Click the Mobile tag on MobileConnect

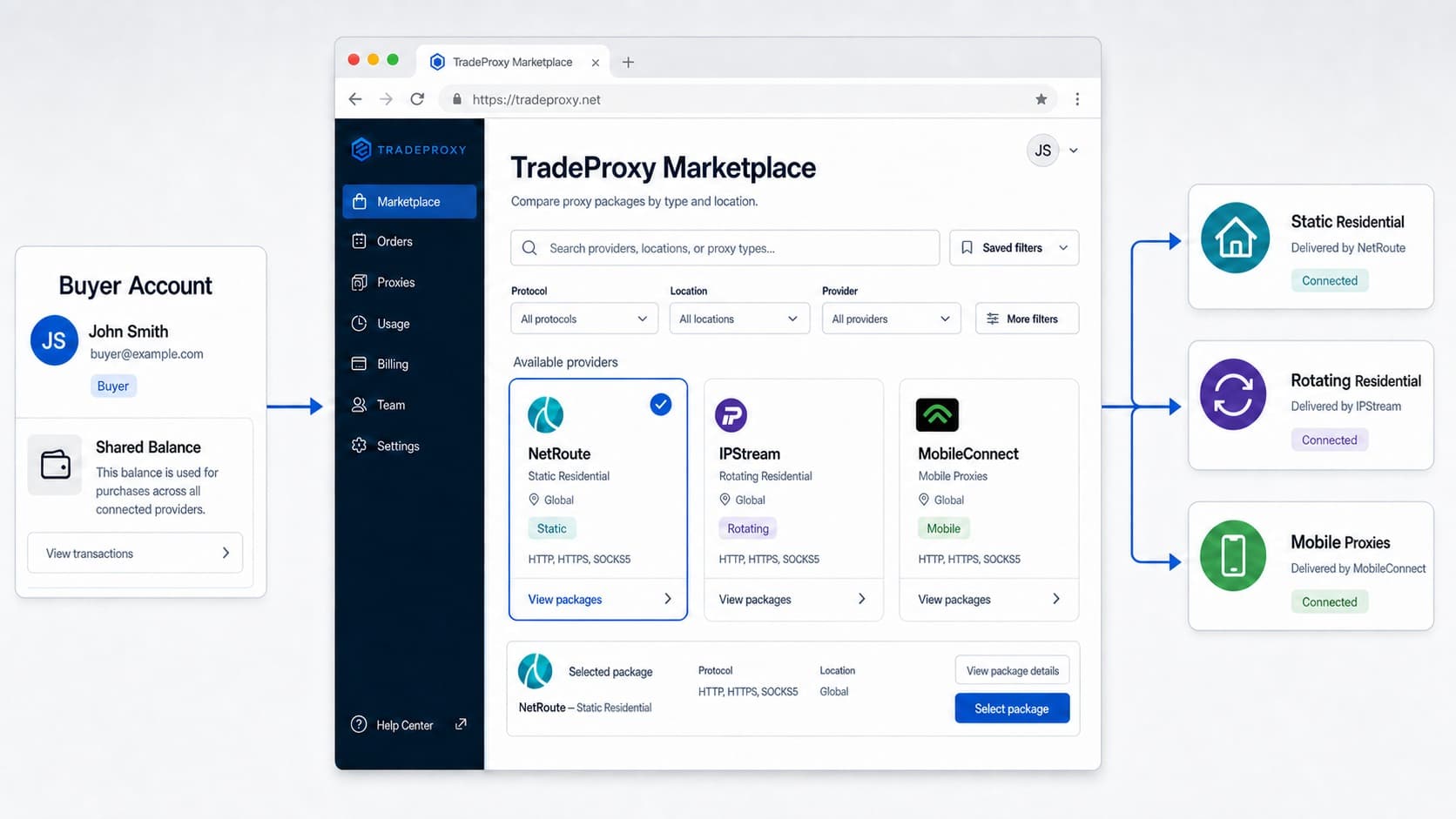coord(944,528)
